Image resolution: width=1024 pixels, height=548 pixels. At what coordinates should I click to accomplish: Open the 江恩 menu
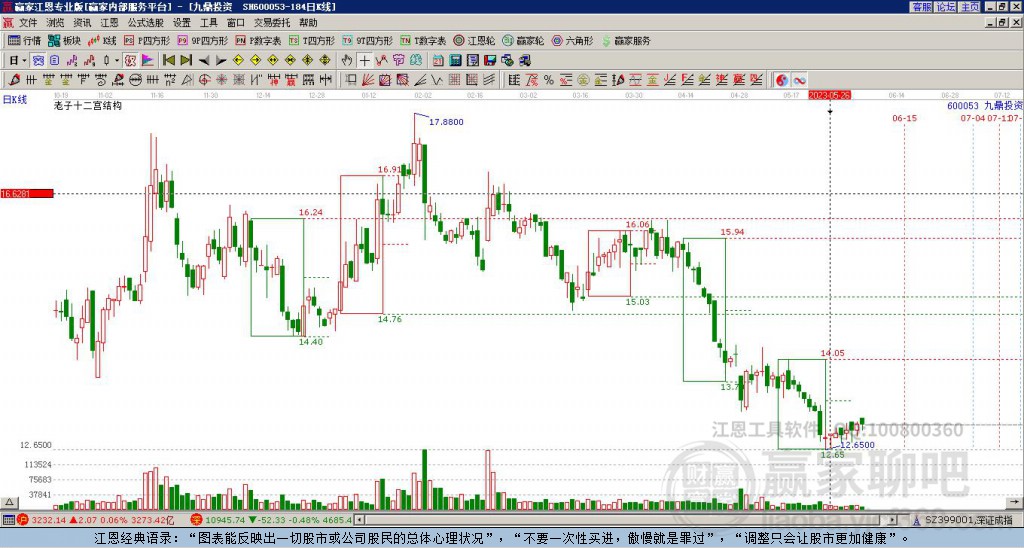click(x=109, y=23)
